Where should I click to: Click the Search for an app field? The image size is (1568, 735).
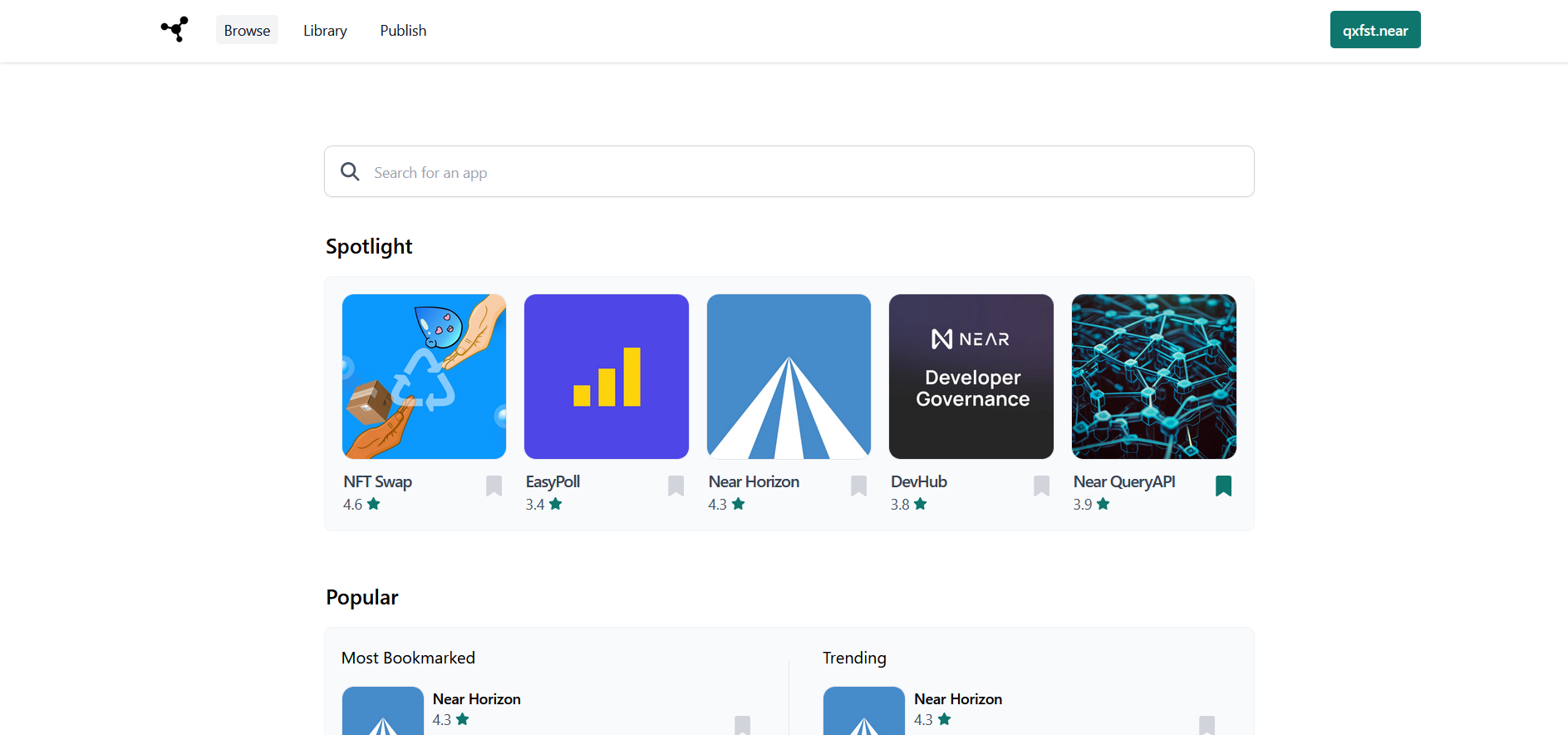pos(789,171)
